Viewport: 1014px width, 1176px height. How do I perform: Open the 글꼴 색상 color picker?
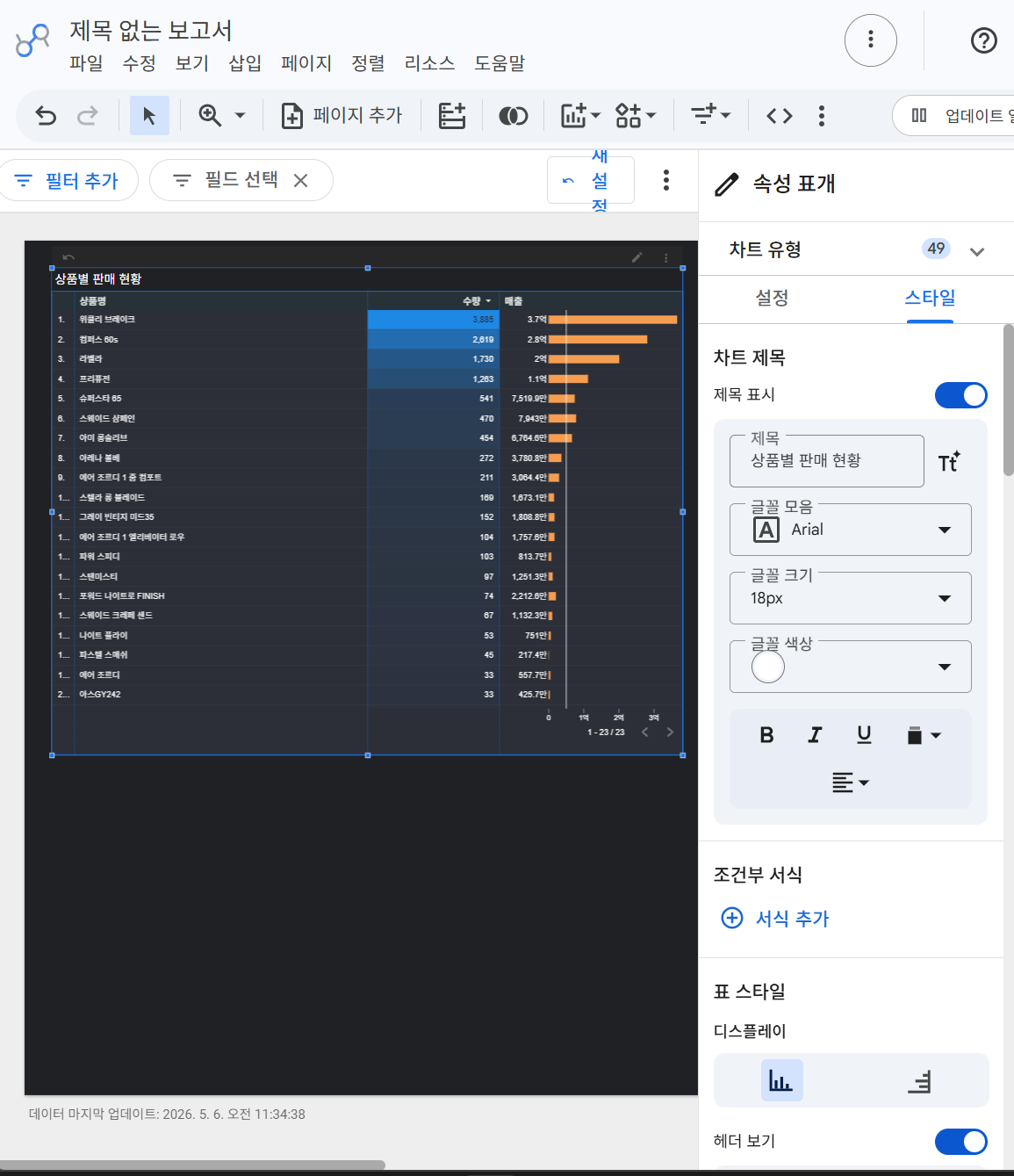pos(851,667)
